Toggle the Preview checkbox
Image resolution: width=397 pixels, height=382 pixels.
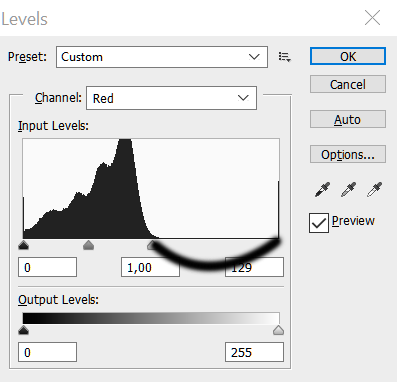pyautogui.click(x=319, y=223)
